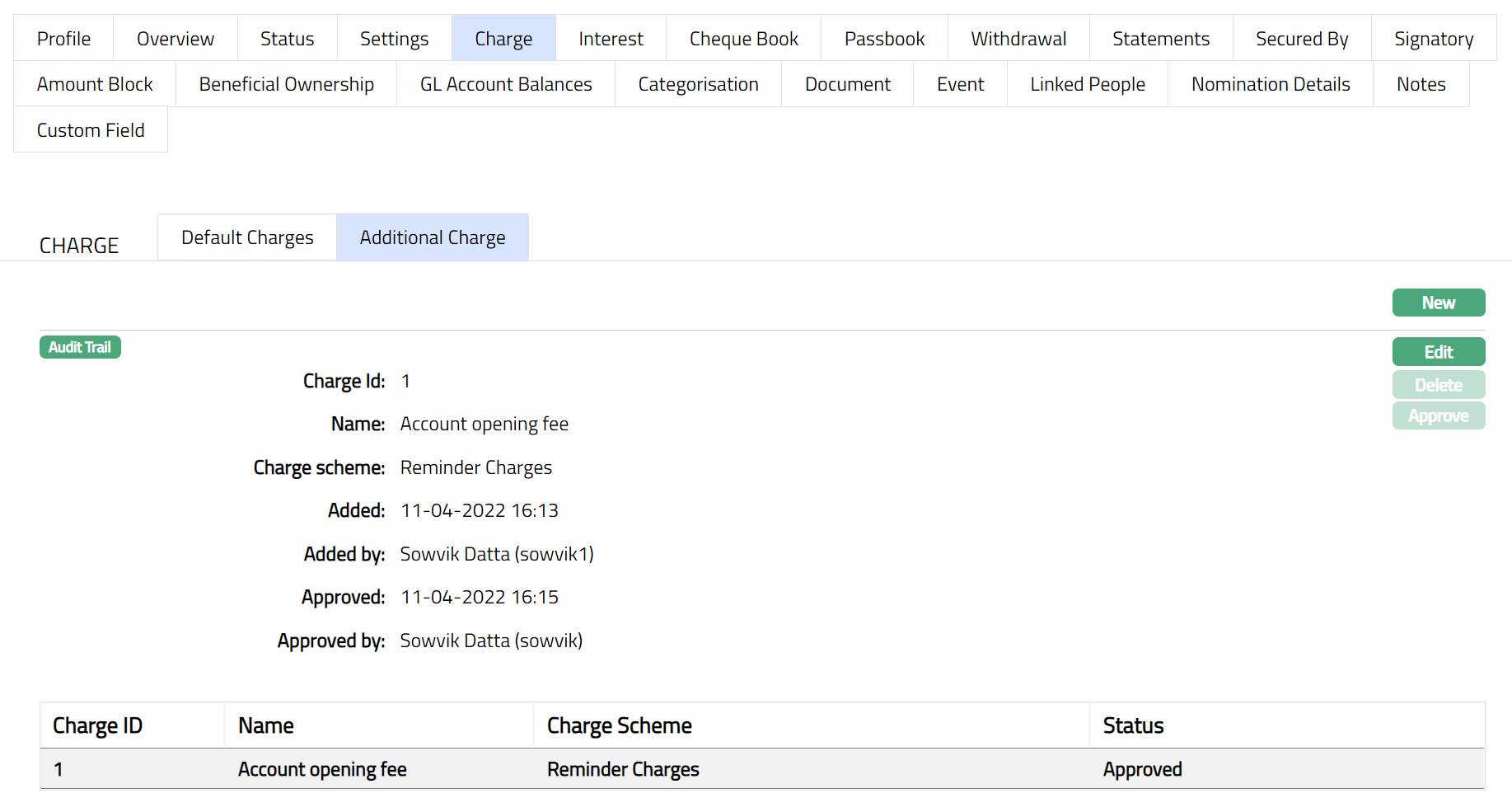
Task: Open the Nomination Details tab
Action: [x=1270, y=84]
